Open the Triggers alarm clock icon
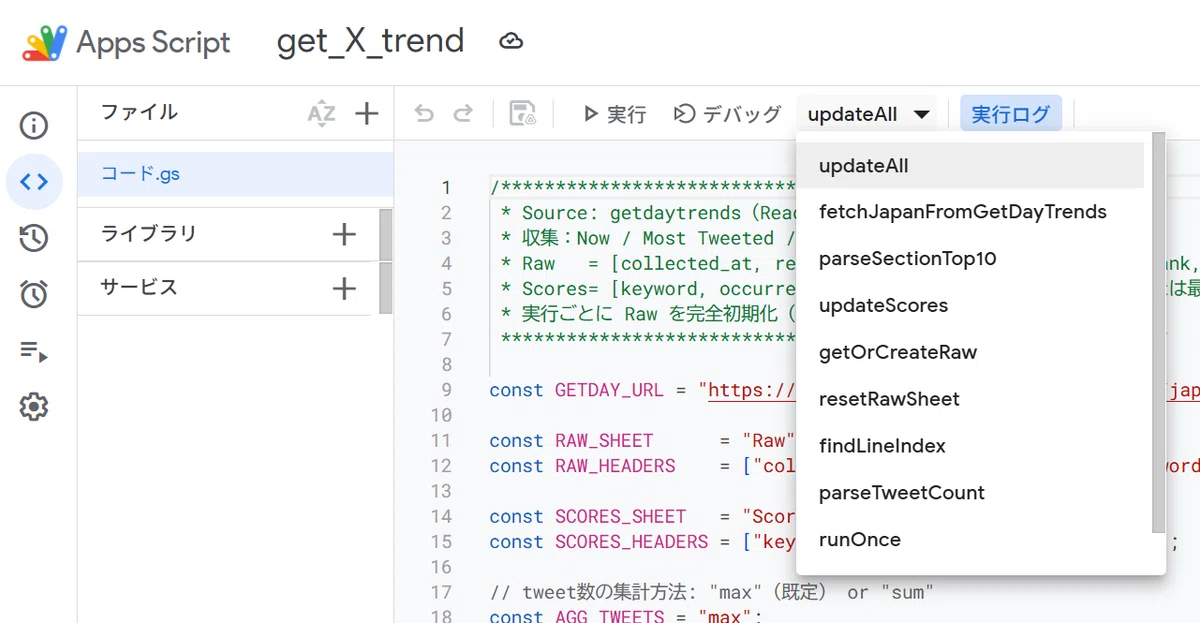Image resolution: width=1200 pixels, height=623 pixels. [x=34, y=294]
